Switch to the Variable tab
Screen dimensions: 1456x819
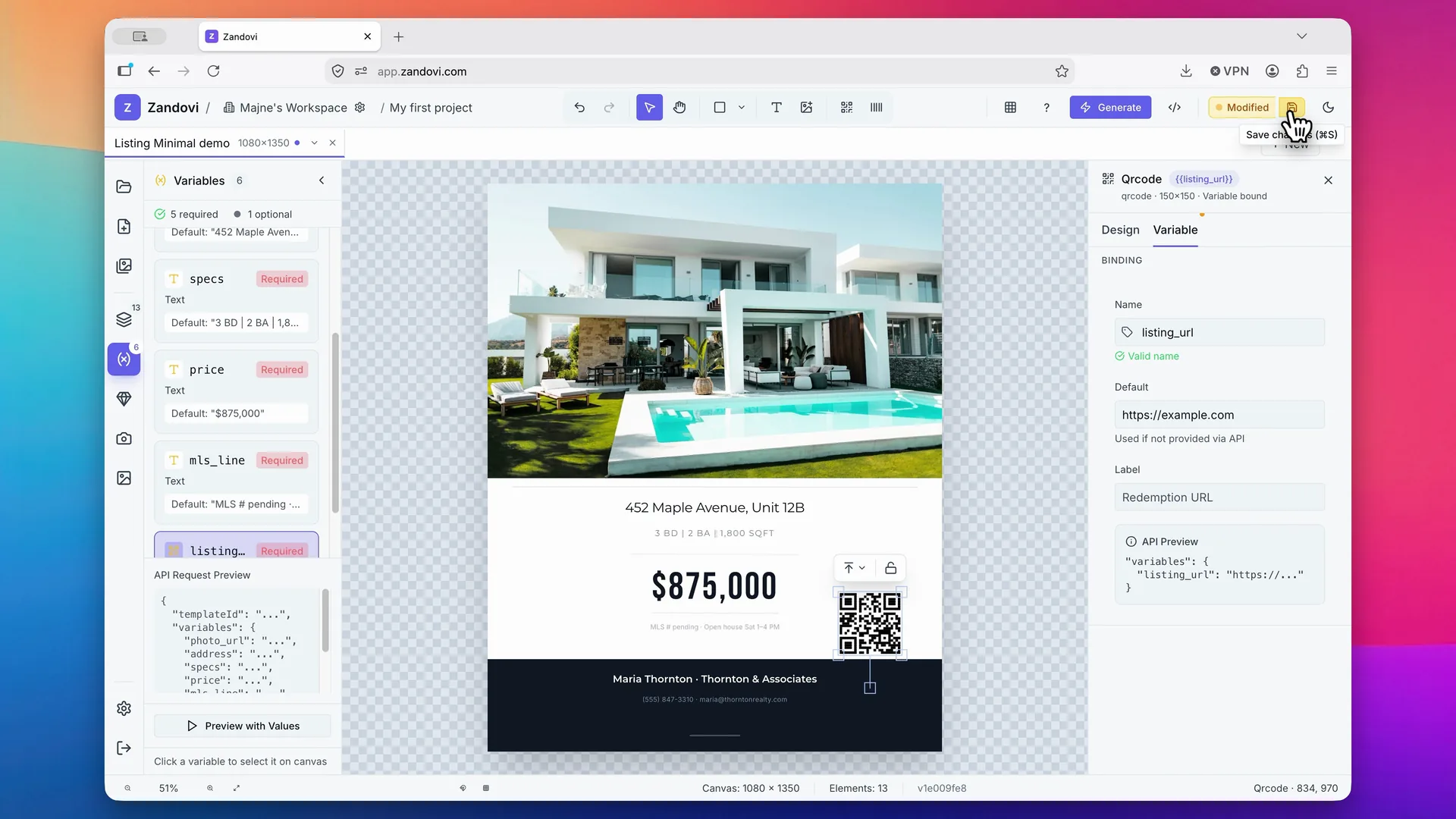(1175, 230)
